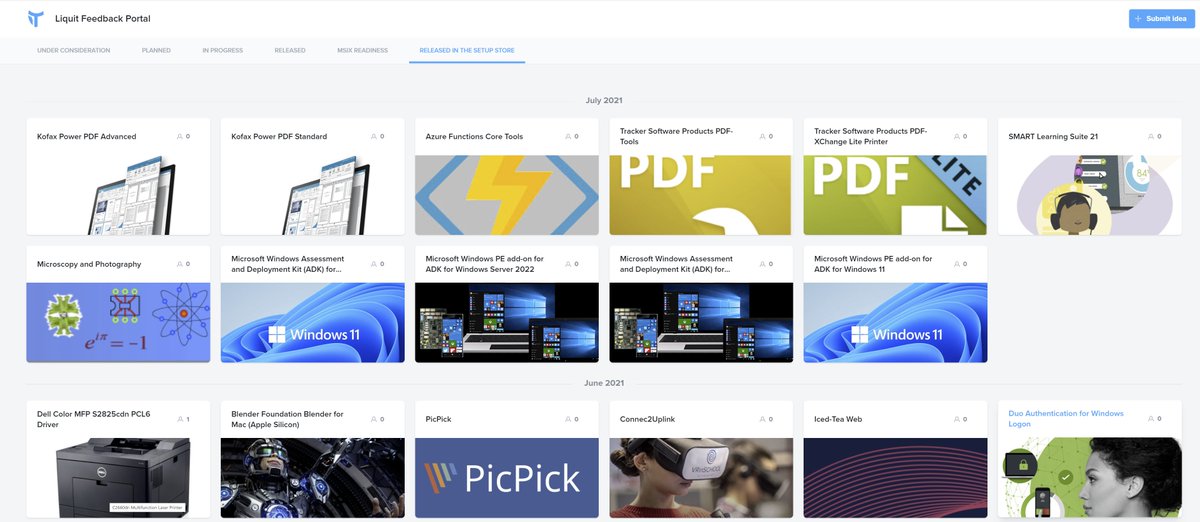The height and width of the screenshot is (522, 1200).
Task: Click Windows 11 image on PE add-on card
Action: point(896,323)
